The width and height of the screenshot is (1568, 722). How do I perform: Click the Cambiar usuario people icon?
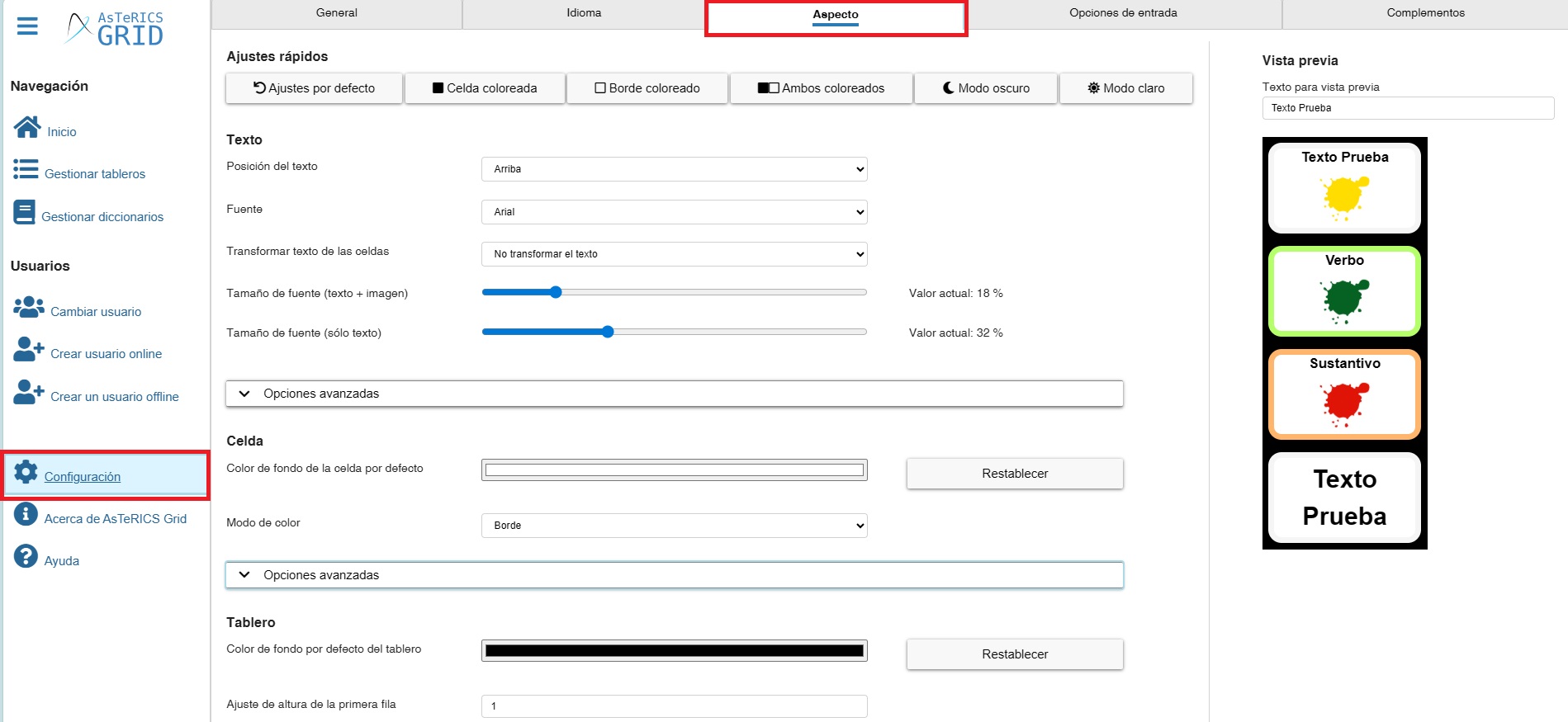29,307
